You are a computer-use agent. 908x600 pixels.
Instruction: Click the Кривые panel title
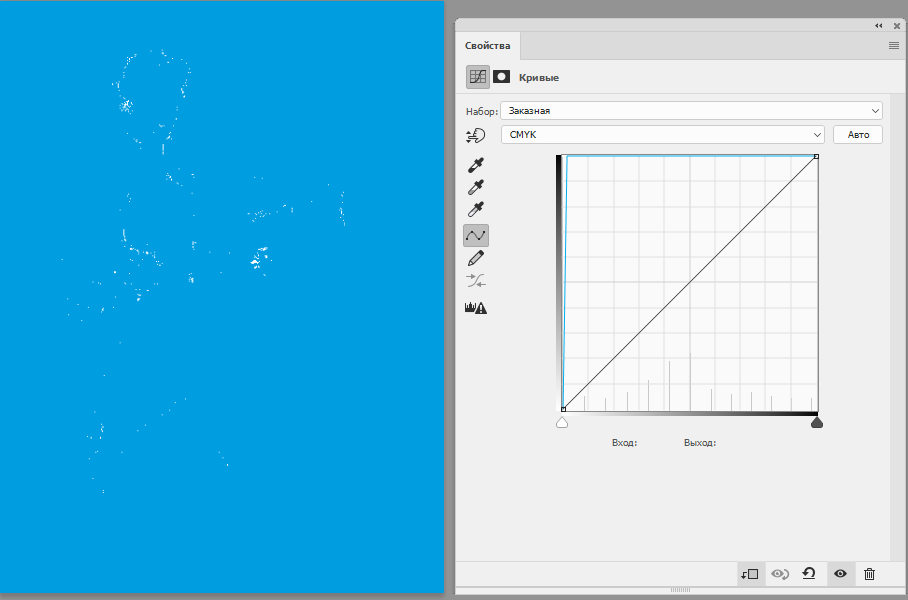(x=539, y=78)
